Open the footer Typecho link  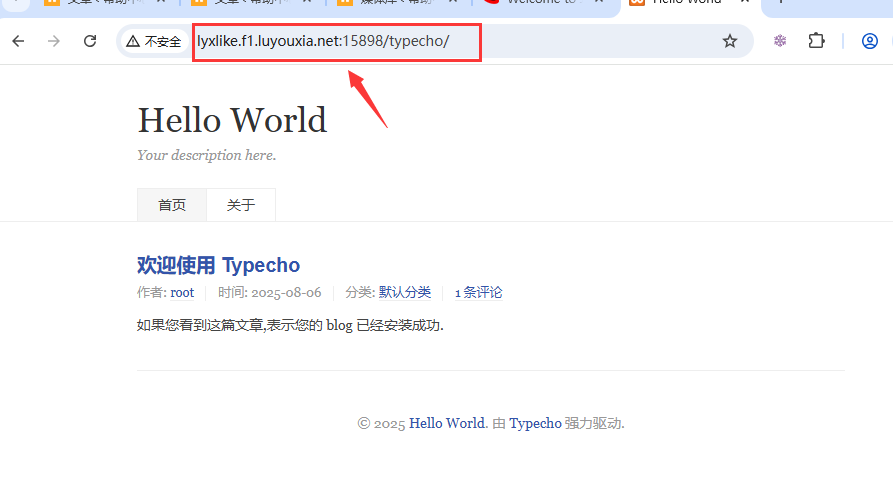(x=535, y=424)
